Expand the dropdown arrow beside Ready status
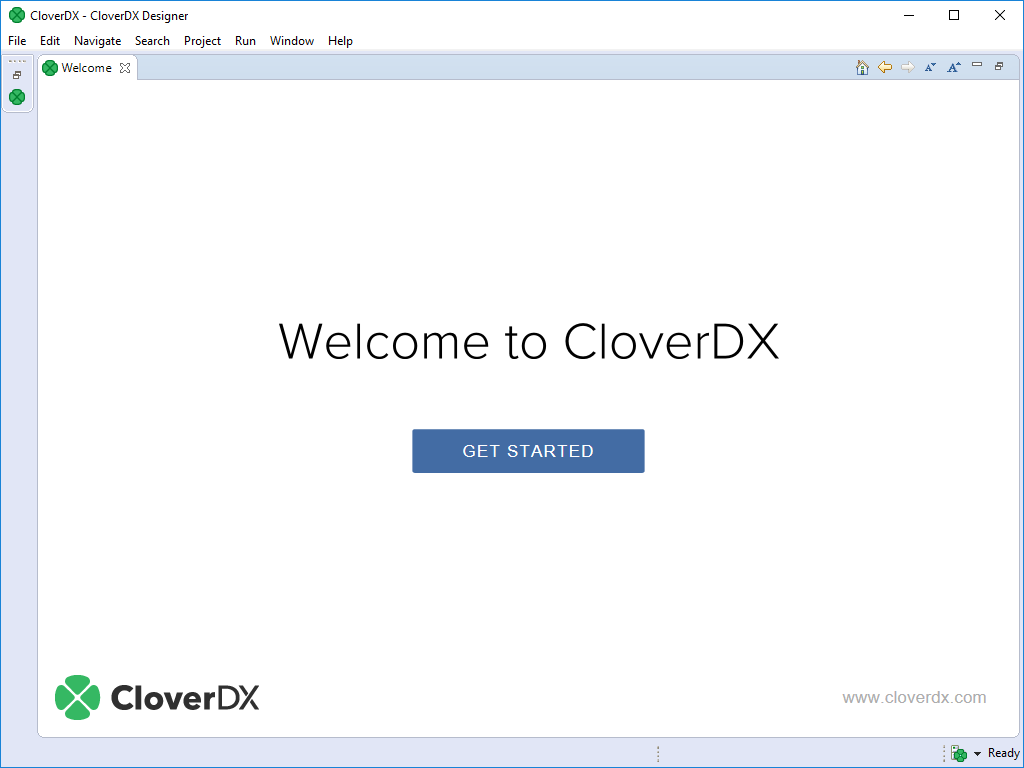 pos(977,754)
